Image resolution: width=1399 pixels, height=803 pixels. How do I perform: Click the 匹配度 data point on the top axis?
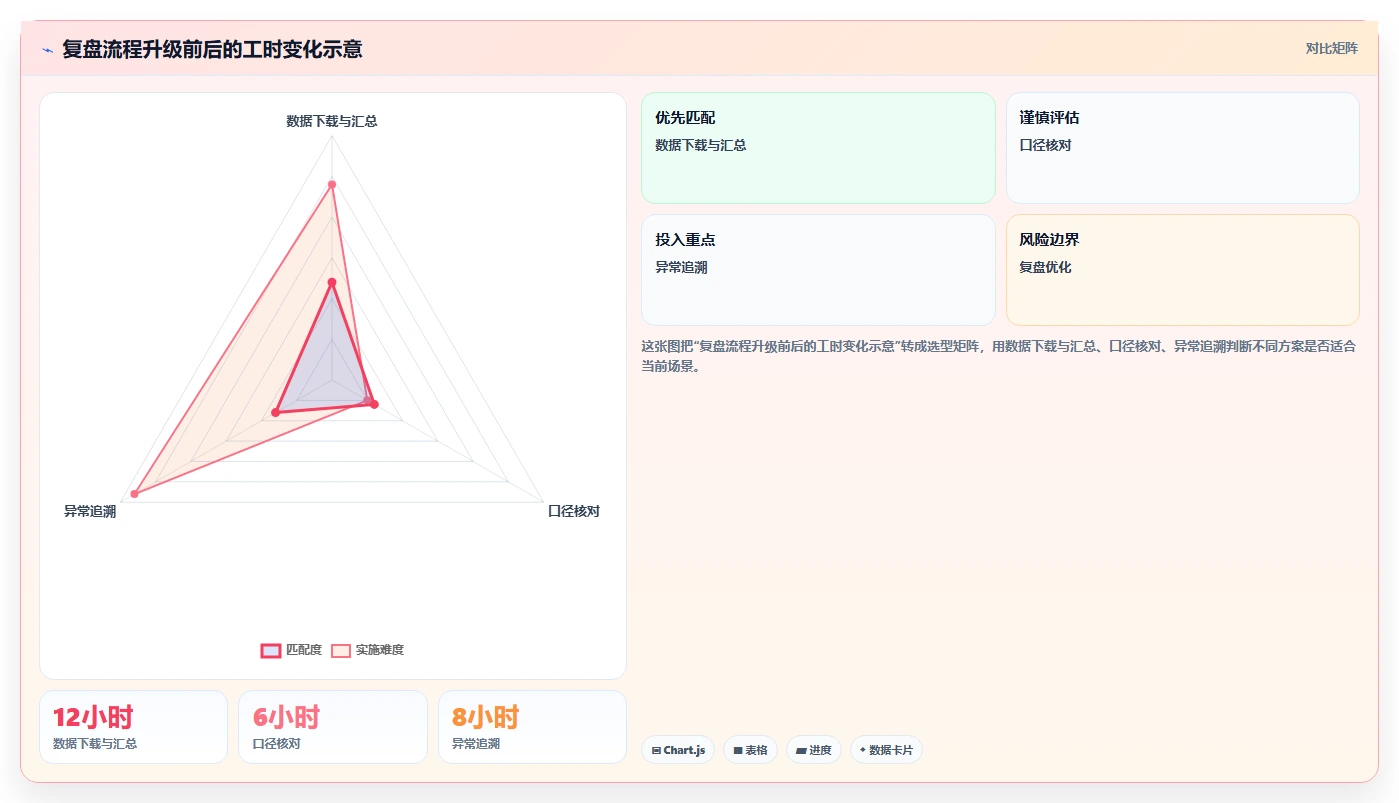coord(332,282)
